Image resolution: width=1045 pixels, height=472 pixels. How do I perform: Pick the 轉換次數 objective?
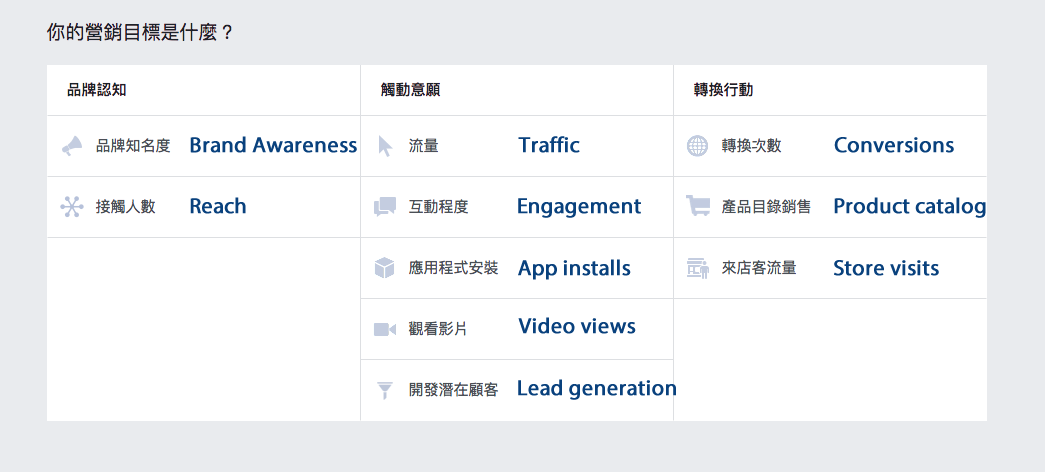tap(752, 146)
